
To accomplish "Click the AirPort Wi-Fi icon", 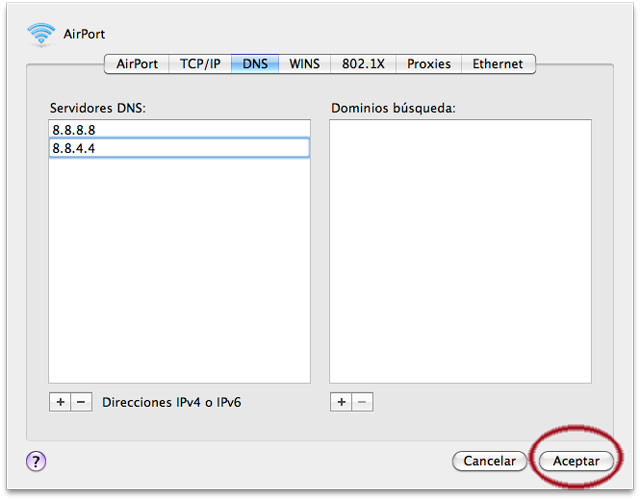I will (41, 34).
